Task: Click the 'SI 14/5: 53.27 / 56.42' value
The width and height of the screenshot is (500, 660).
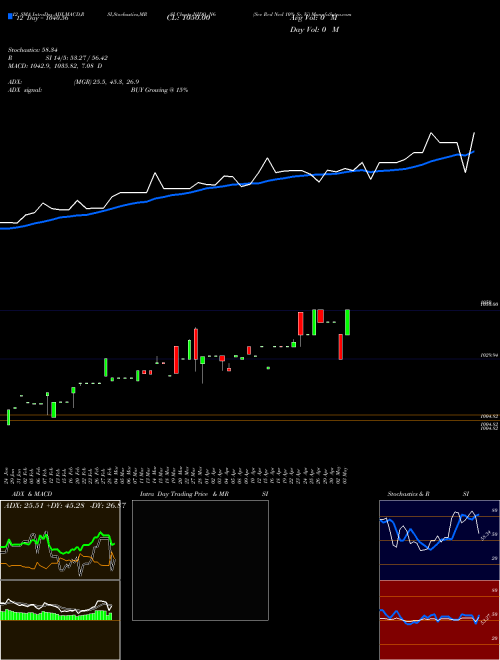Action: tap(77, 58)
